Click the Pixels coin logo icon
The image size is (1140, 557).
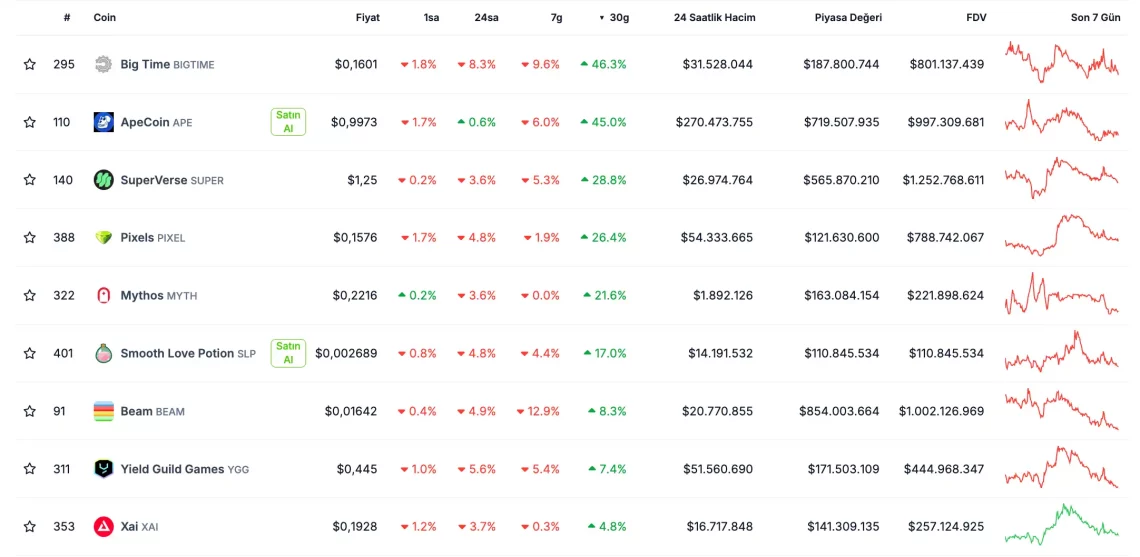click(x=103, y=238)
